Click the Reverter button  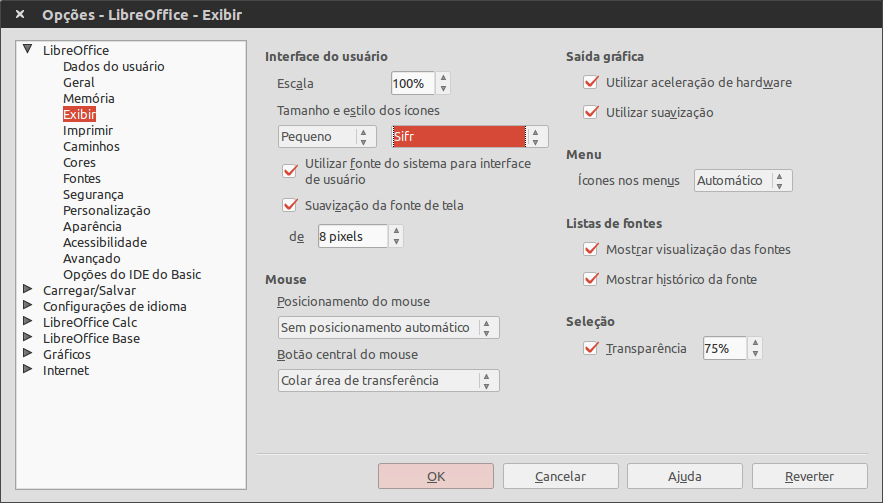pos(809,476)
